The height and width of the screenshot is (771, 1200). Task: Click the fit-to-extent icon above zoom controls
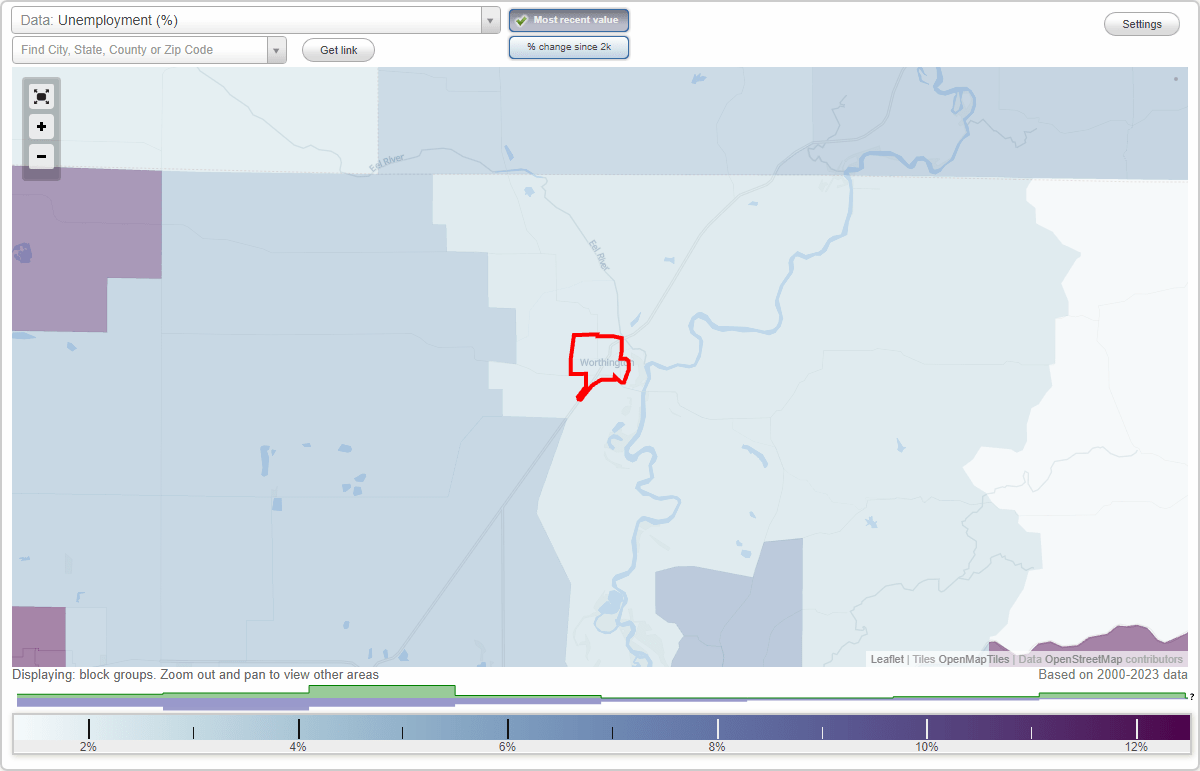click(x=41, y=96)
